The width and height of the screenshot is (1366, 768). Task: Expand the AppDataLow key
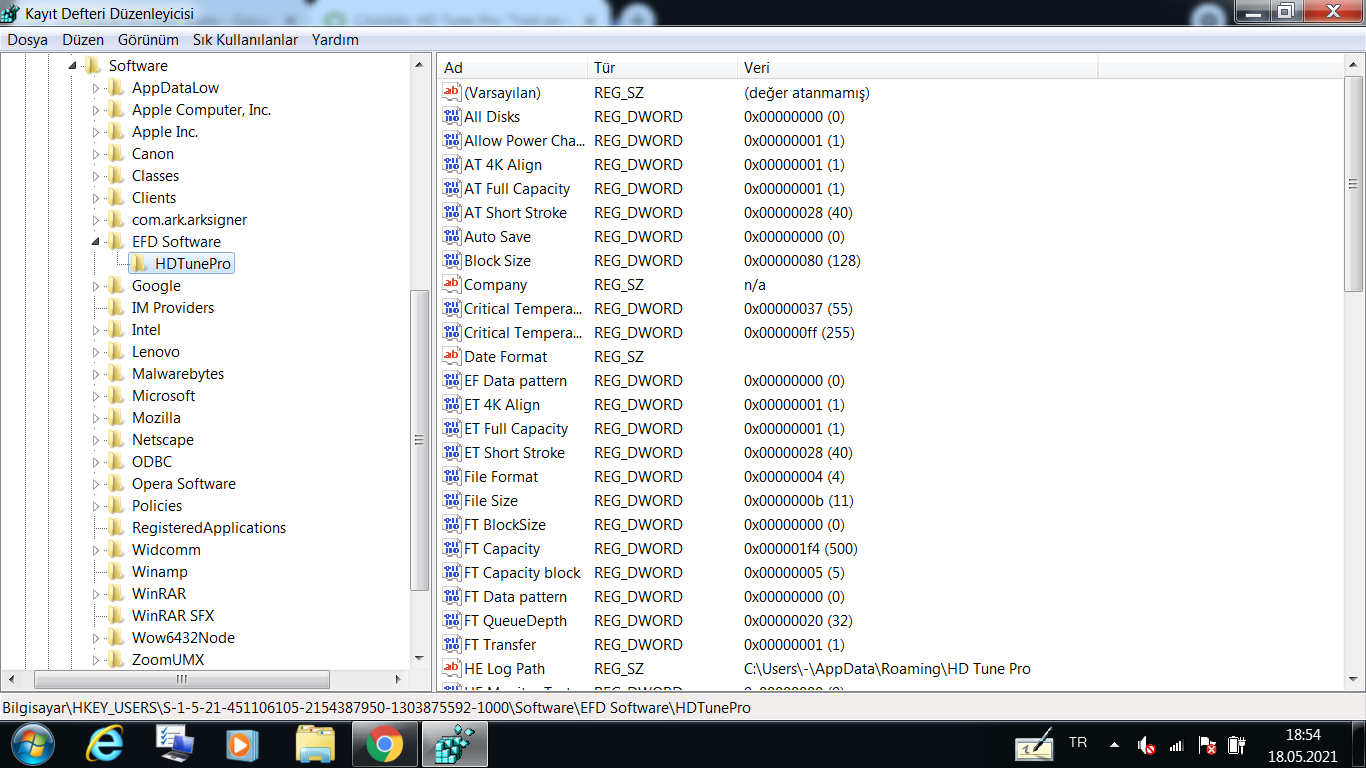(x=97, y=88)
